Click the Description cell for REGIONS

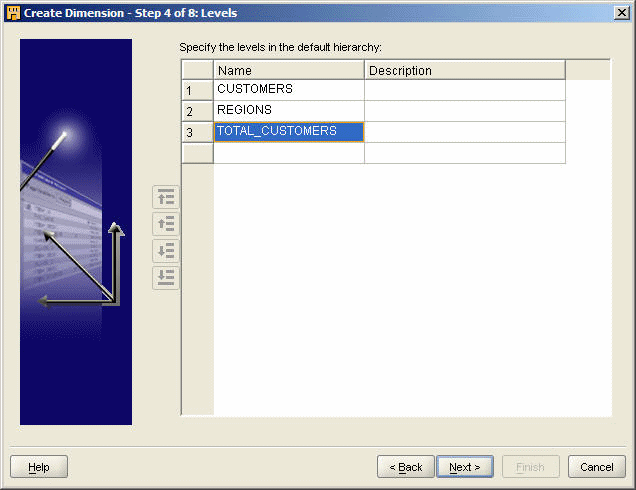[x=464, y=111]
